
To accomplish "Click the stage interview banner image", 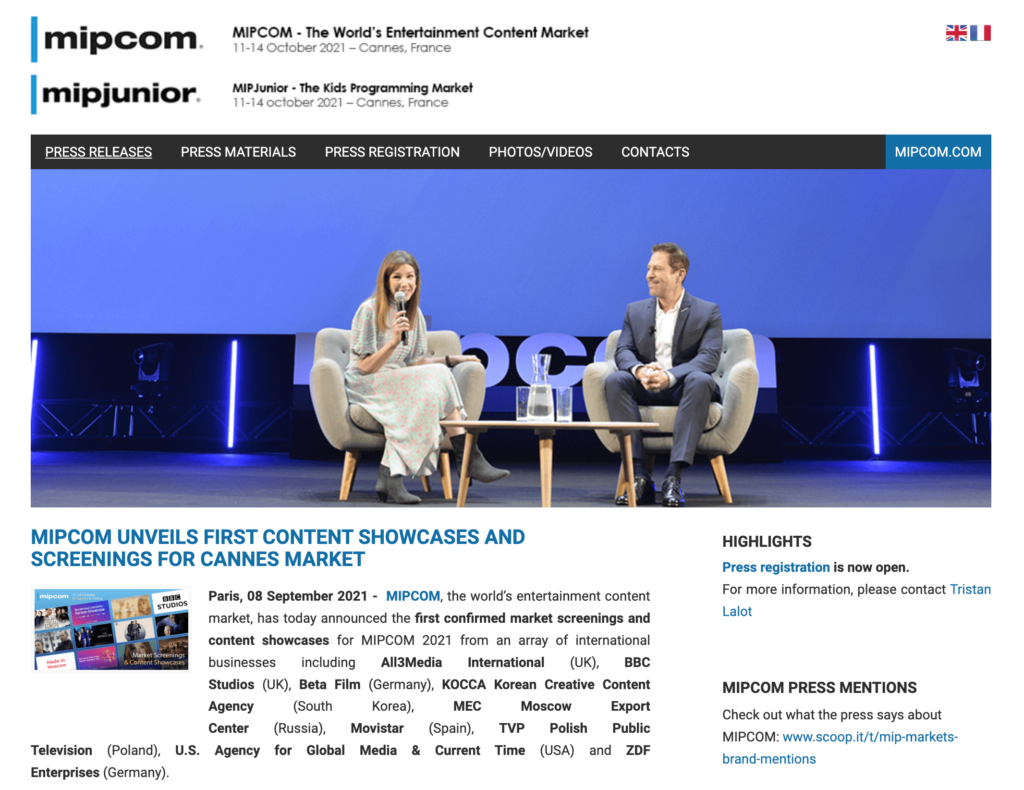I will [x=510, y=338].
